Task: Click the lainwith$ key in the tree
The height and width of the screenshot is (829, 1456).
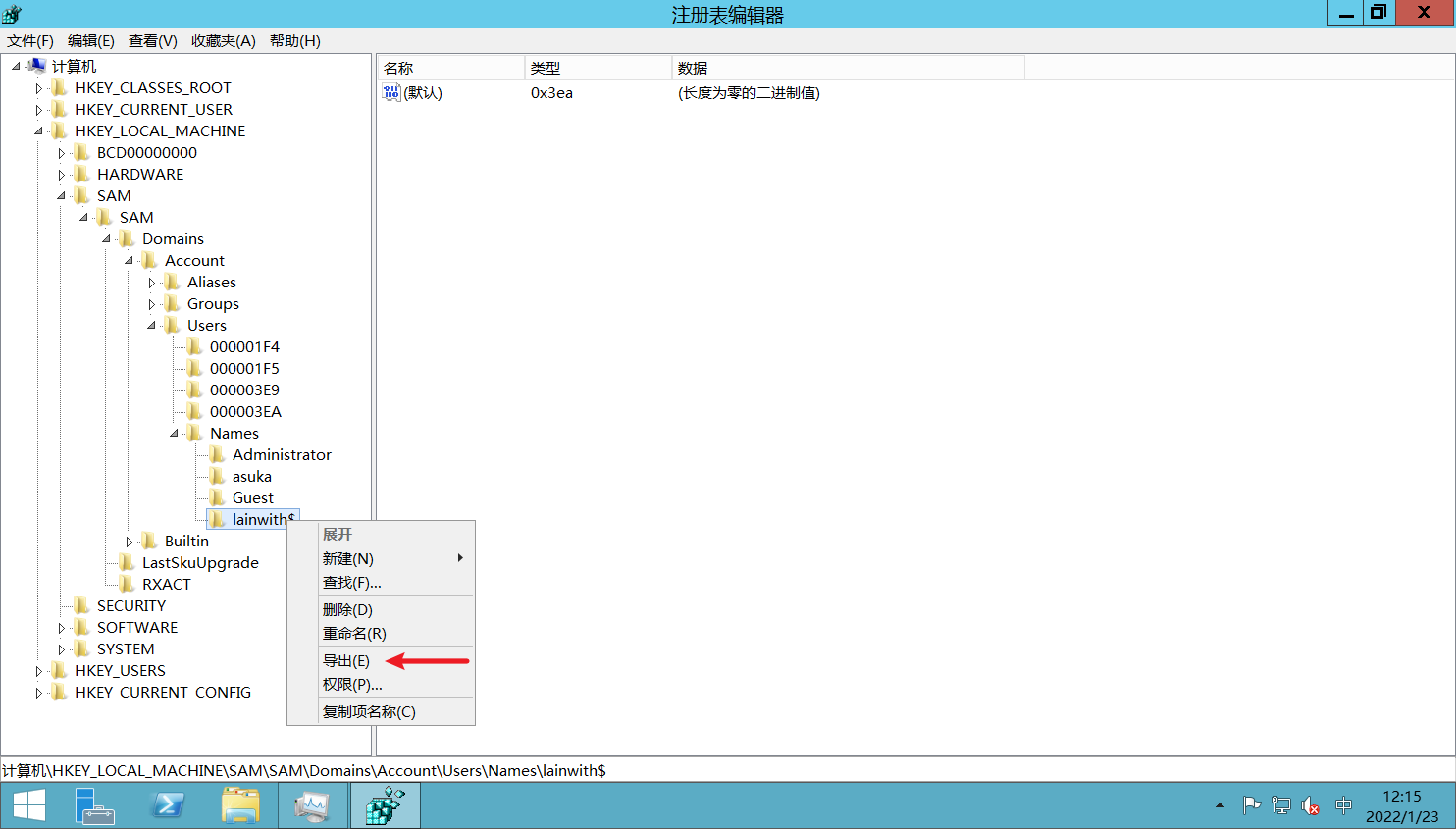Action: pyautogui.click(x=263, y=519)
